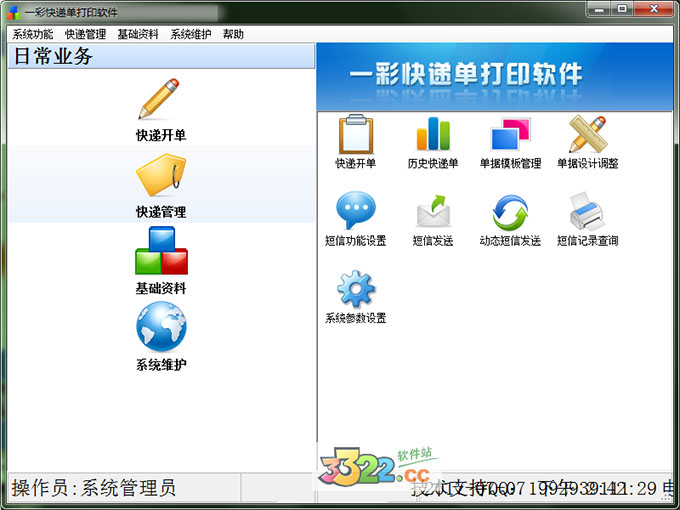Maximize the application window
The image size is (680, 510).
click(x=622, y=9)
